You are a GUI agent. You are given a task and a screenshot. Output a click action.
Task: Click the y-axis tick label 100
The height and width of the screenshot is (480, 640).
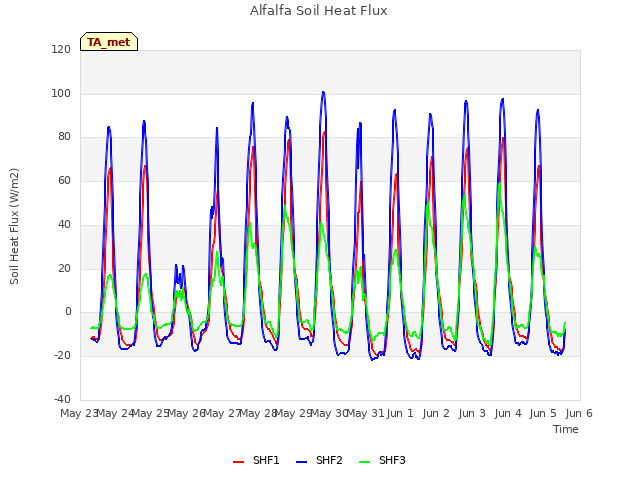(61, 93)
